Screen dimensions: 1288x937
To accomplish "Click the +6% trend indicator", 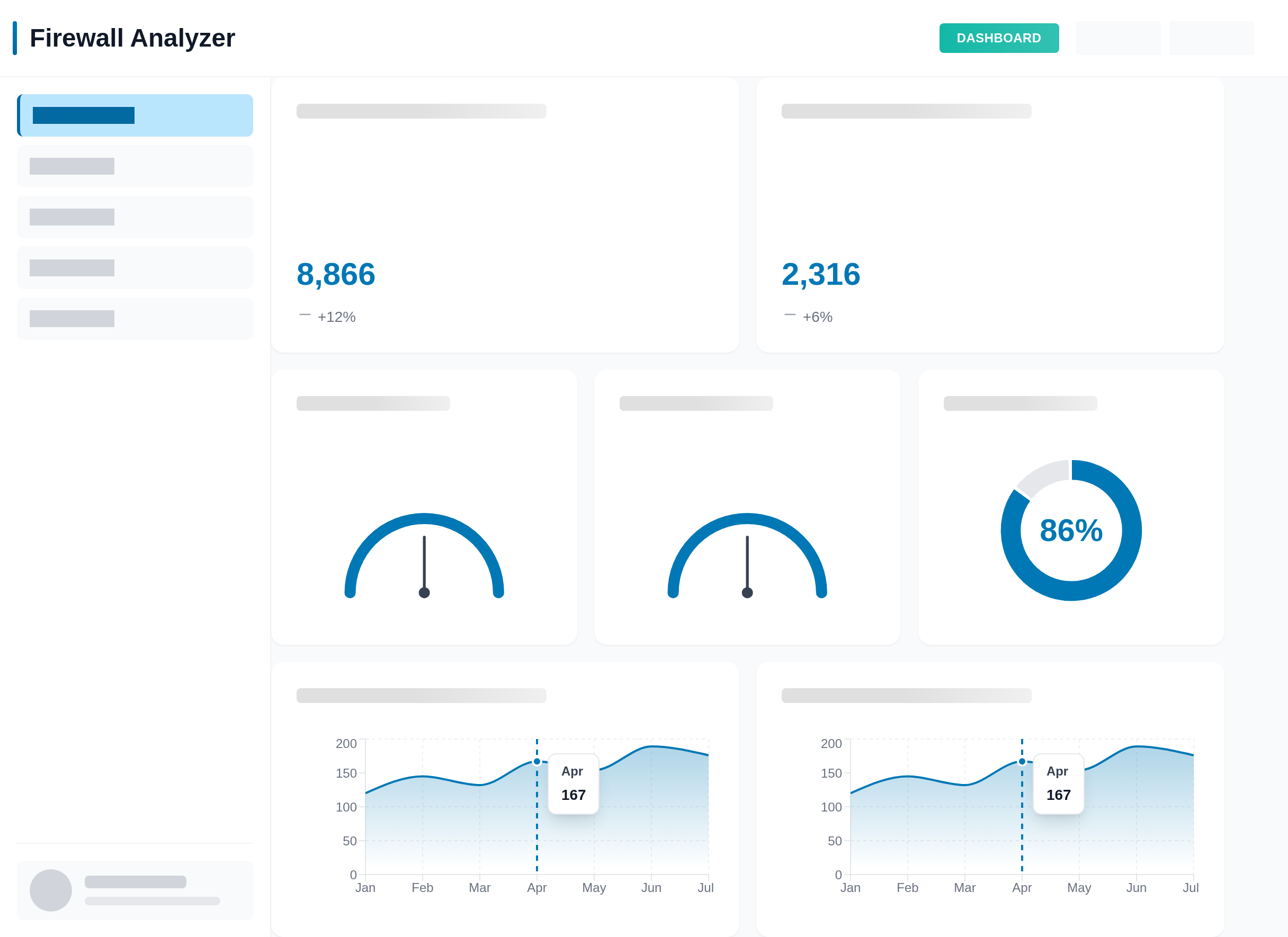I will click(817, 317).
